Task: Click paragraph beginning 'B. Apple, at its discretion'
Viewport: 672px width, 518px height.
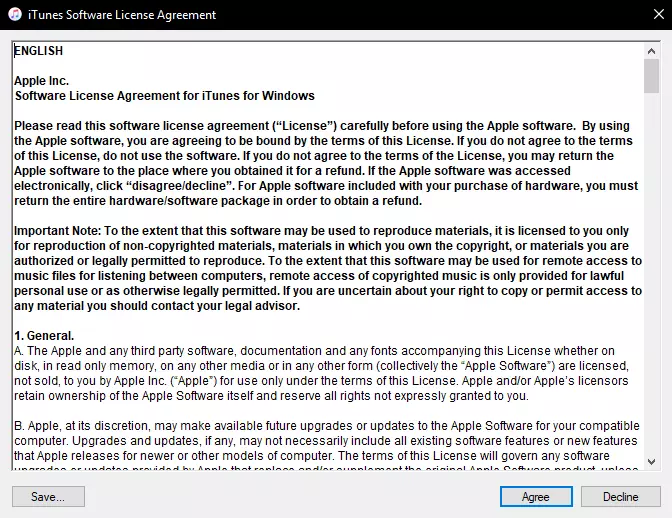Action: tap(327, 447)
